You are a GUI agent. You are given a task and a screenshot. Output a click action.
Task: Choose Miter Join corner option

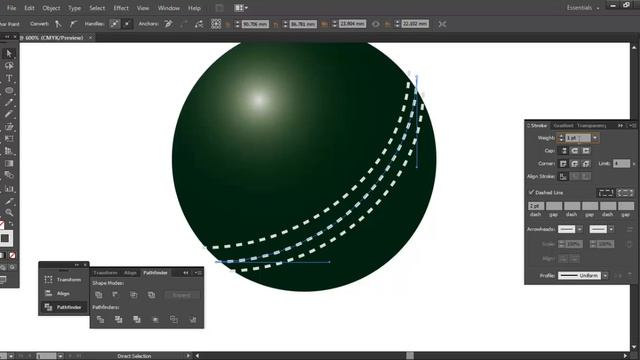563,164
